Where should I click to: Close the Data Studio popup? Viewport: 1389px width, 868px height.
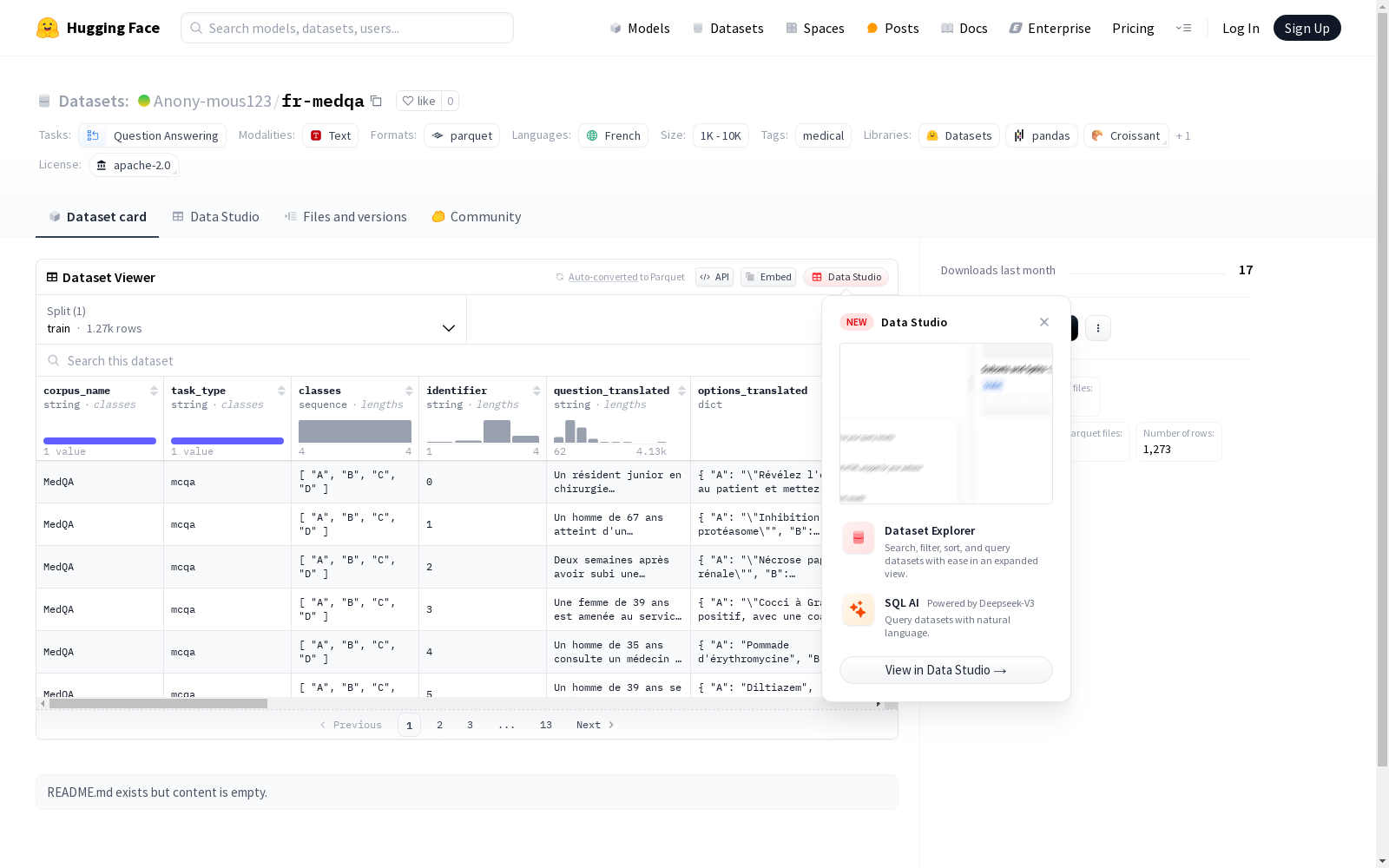1044,322
